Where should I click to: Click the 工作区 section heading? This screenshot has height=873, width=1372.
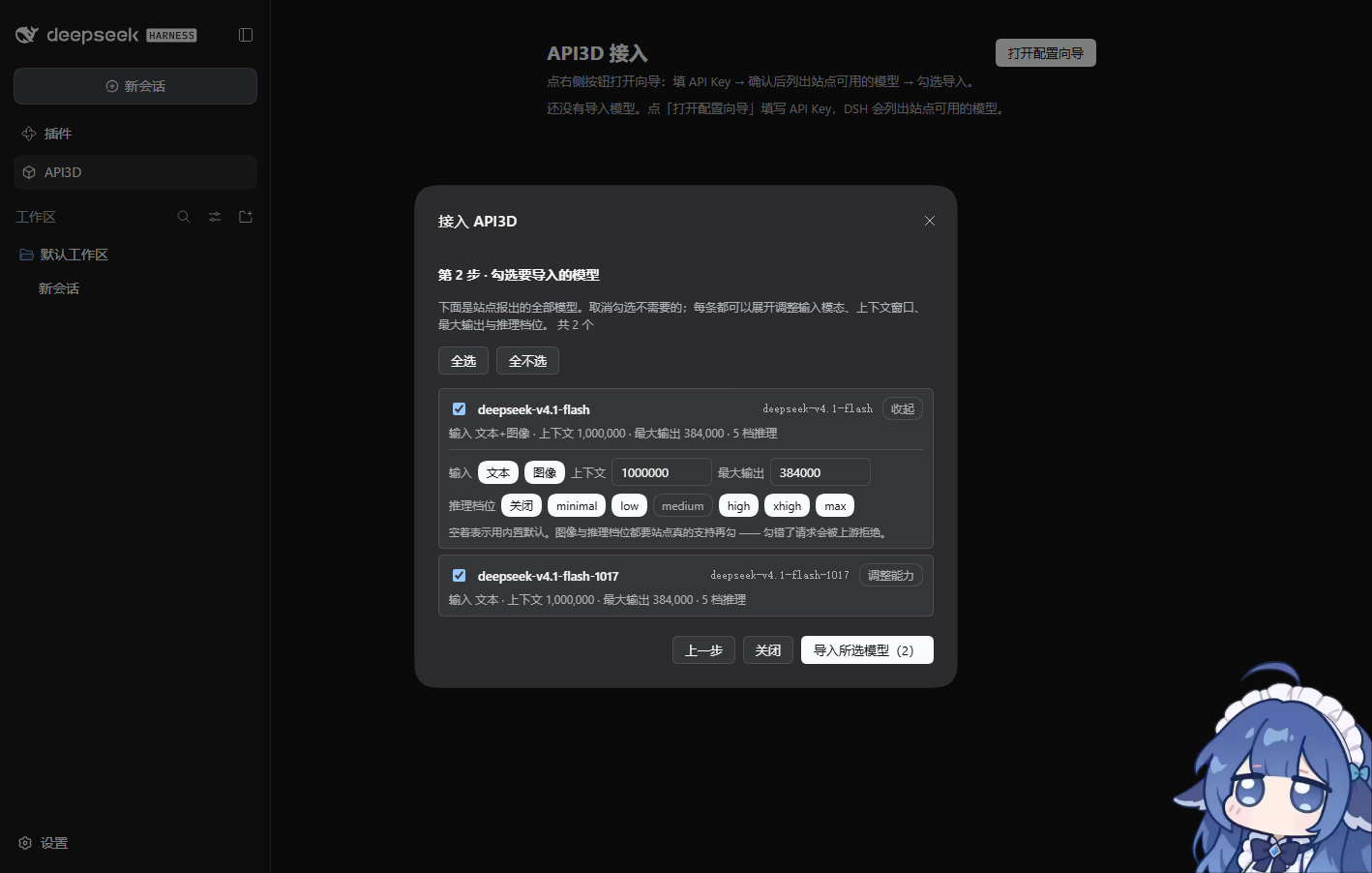[x=36, y=217]
